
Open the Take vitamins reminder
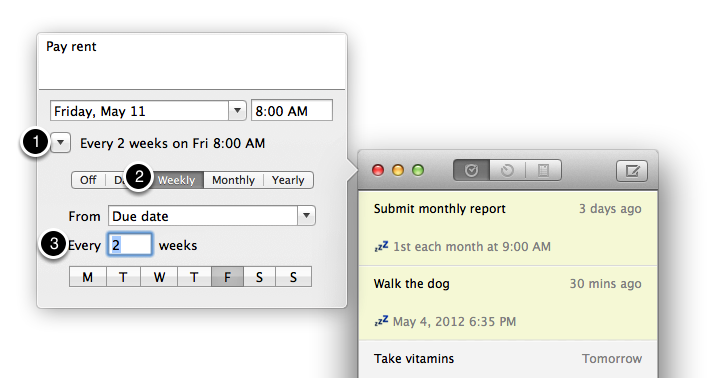(x=508, y=359)
